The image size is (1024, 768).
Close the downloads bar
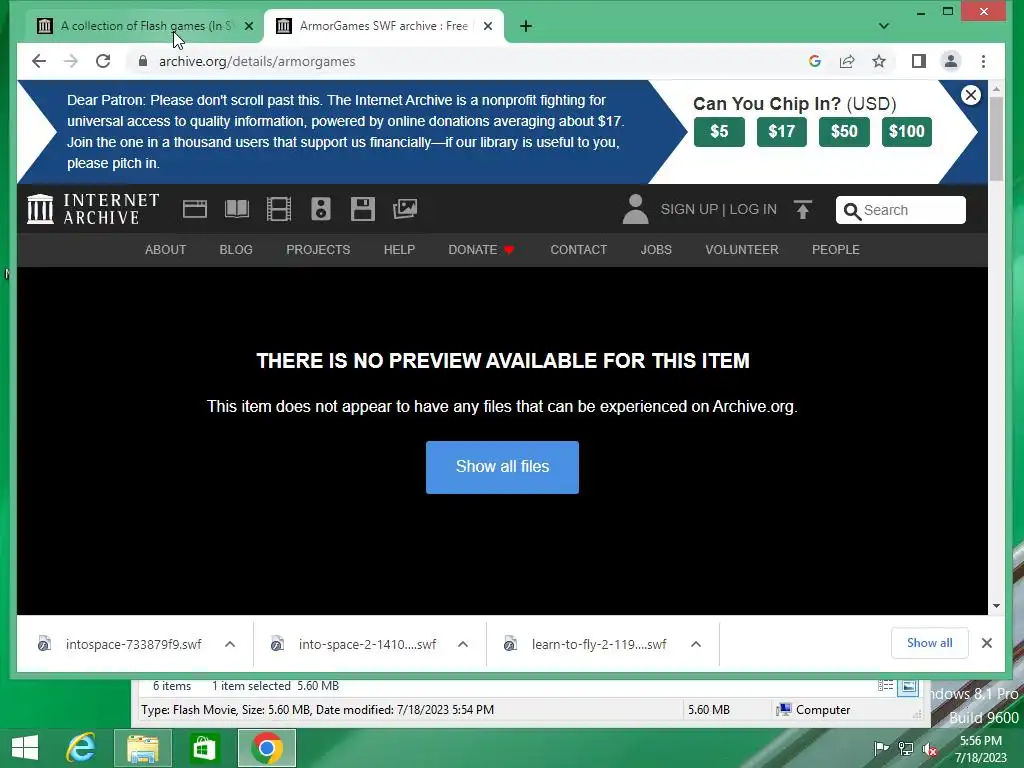987,643
